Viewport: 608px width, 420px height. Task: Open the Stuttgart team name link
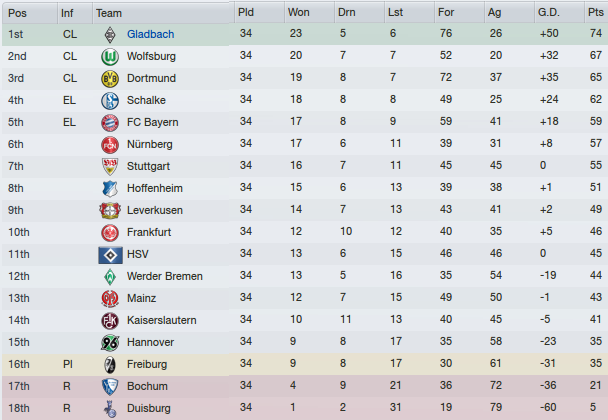pyautogui.click(x=148, y=166)
